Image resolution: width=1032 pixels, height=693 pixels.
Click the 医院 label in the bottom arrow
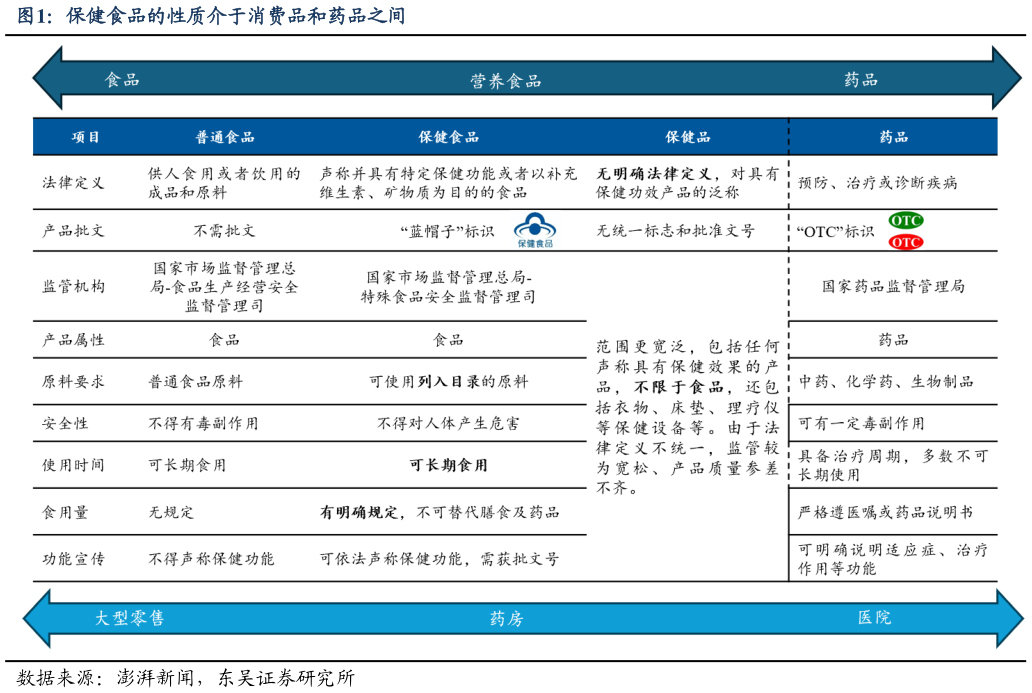(874, 617)
